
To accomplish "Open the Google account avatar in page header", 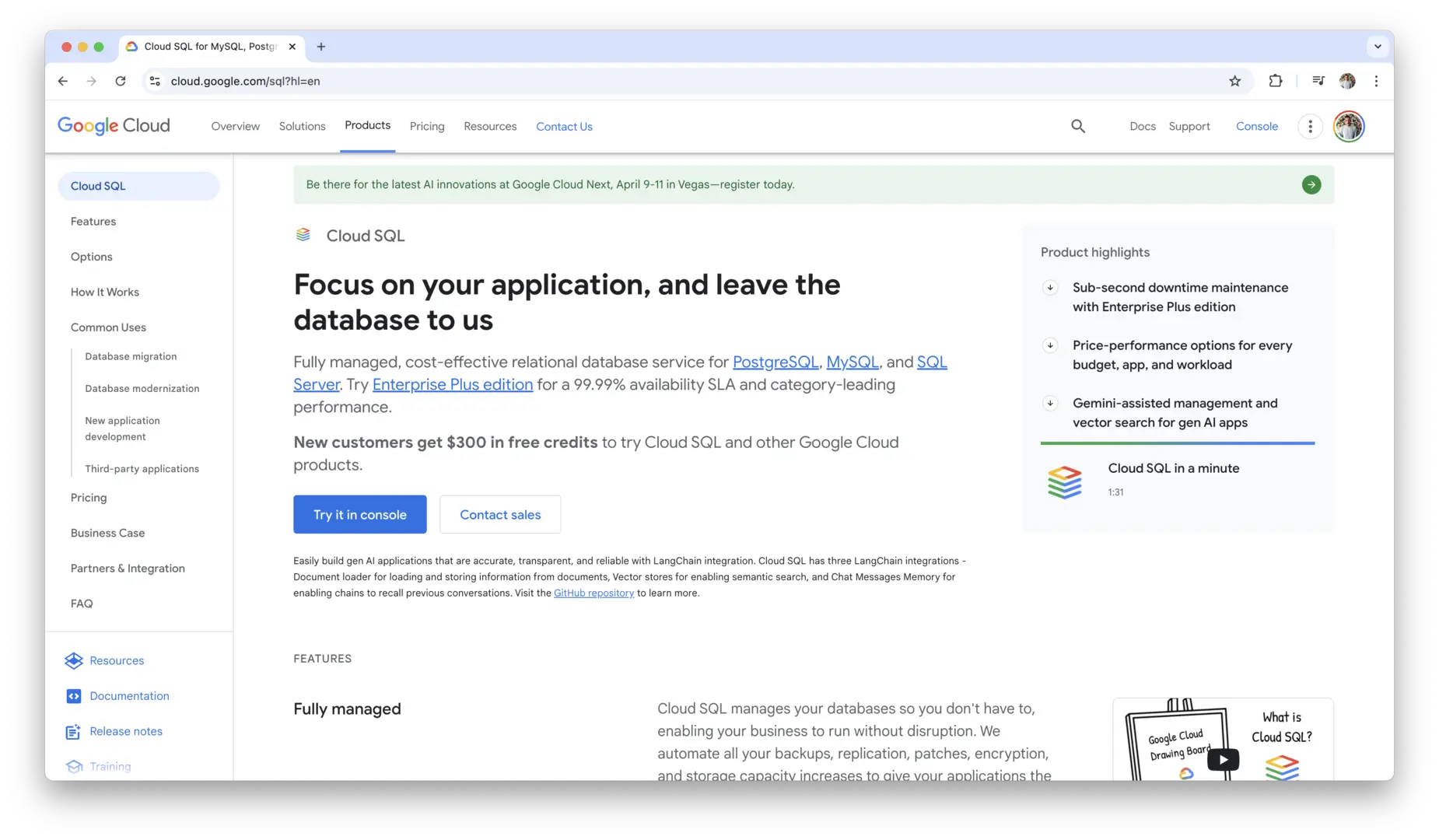I will pos(1349,126).
